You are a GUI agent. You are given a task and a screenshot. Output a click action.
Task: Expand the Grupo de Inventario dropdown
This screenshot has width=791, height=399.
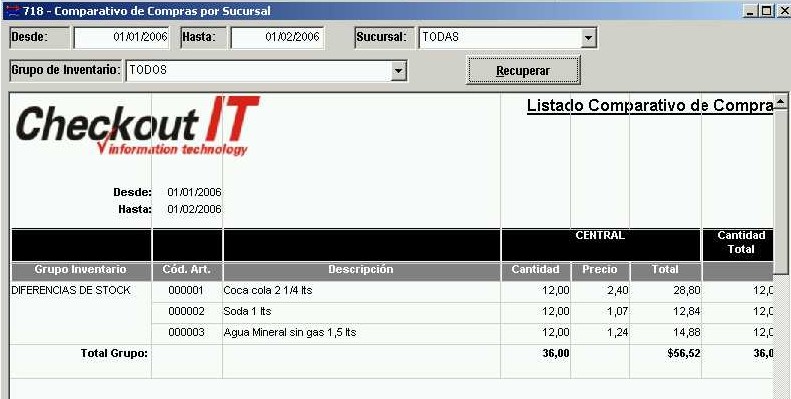pos(399,71)
